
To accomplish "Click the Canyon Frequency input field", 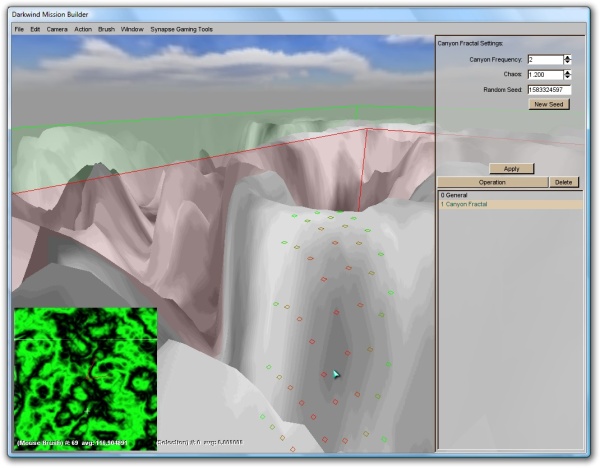I will pyautogui.click(x=544, y=60).
